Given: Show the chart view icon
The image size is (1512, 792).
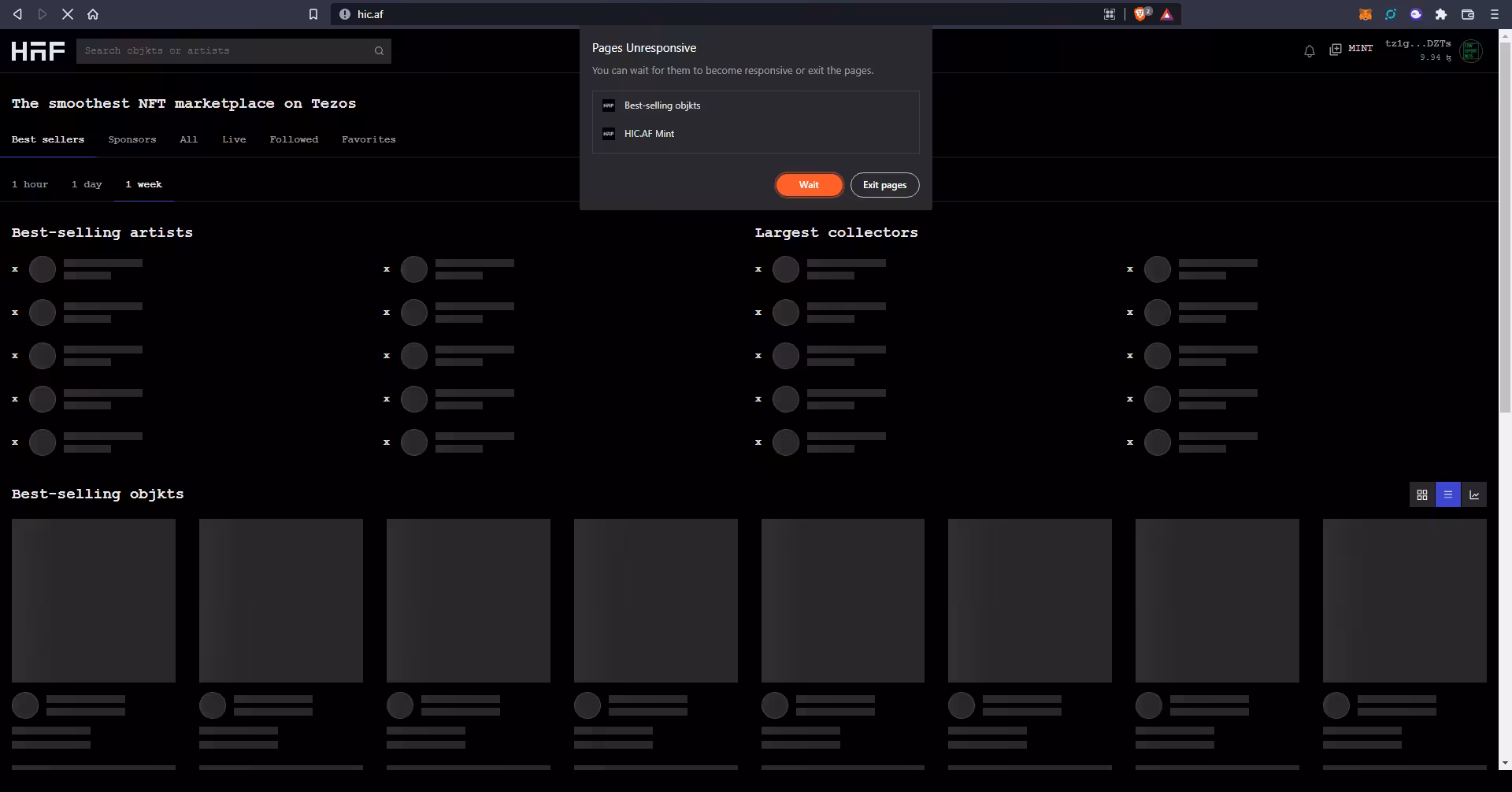Looking at the screenshot, I should [1474, 494].
